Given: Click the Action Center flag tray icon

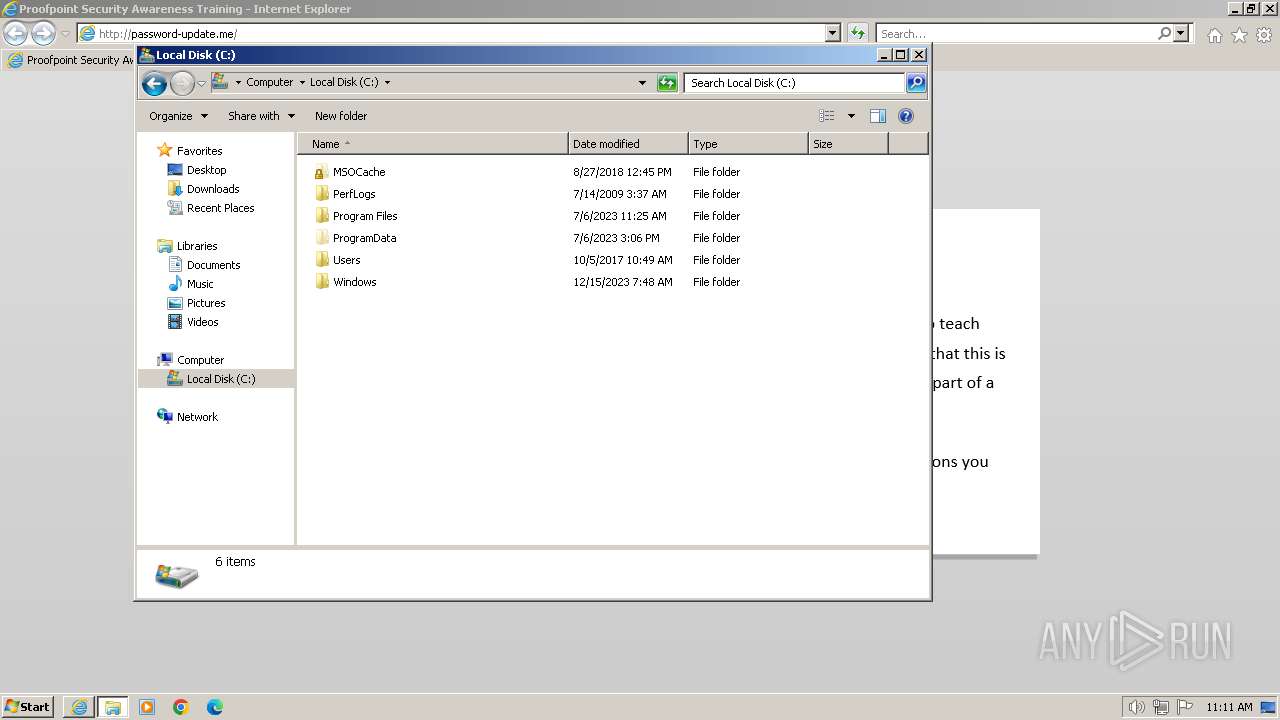Looking at the screenshot, I should point(1185,707).
